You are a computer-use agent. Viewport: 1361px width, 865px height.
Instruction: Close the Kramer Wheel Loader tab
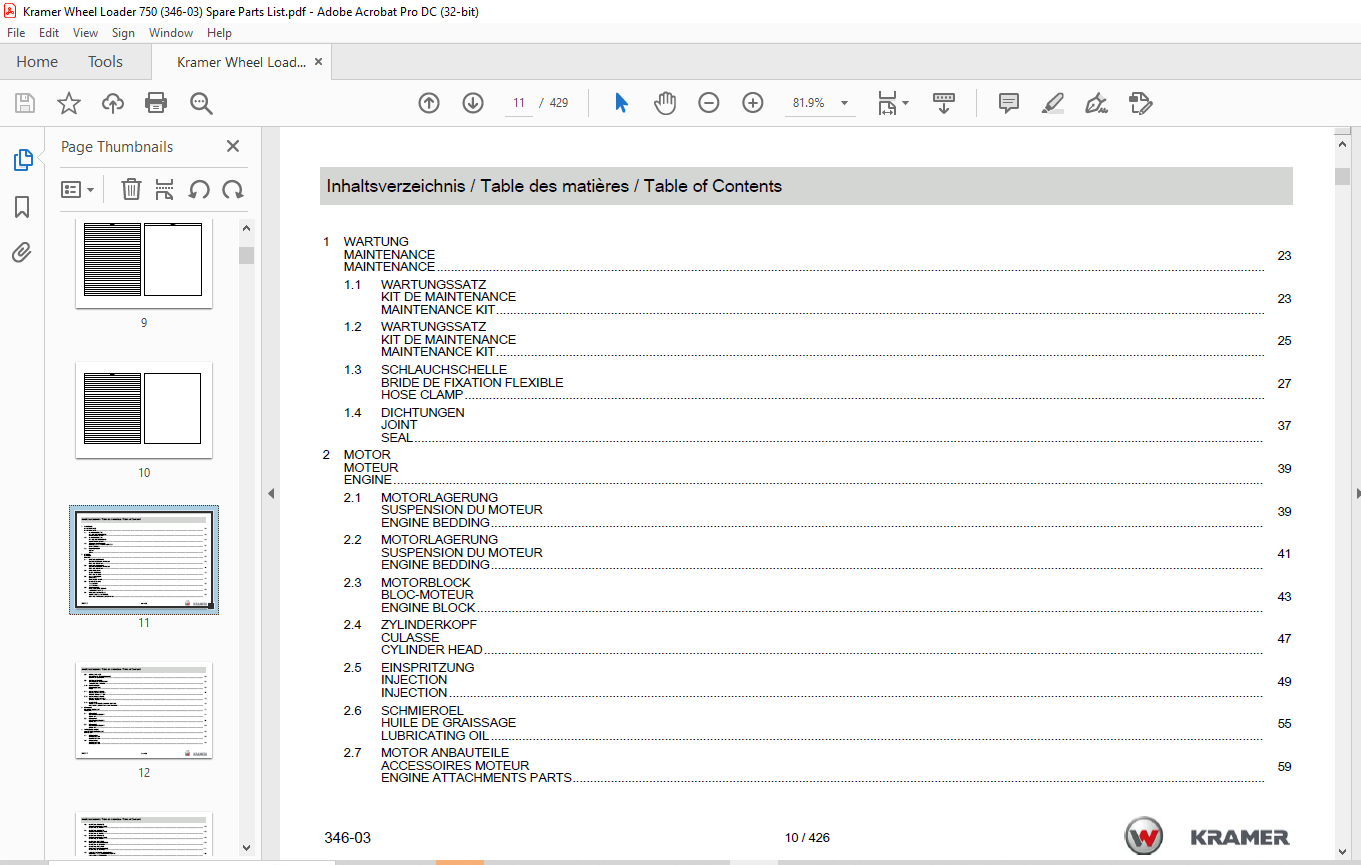(318, 62)
